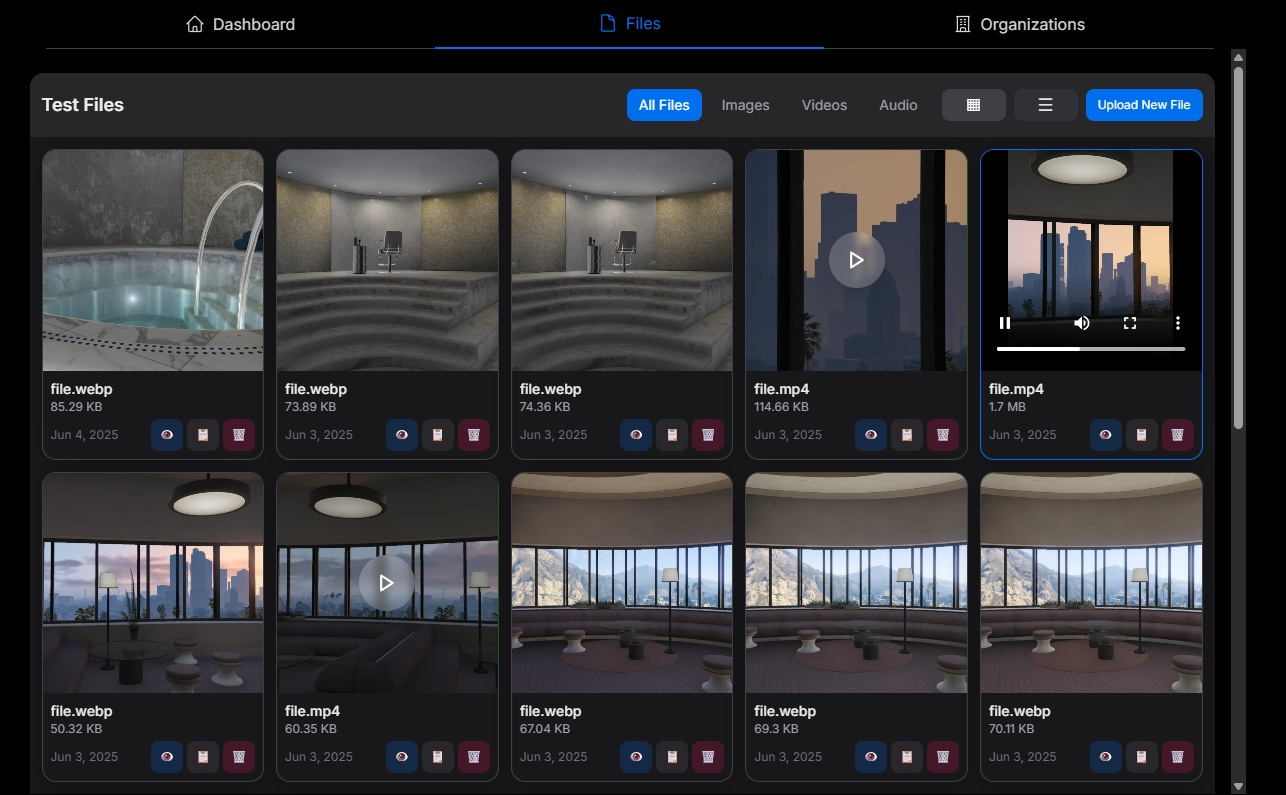Viewport: 1286px width, 795px height.
Task: View the 114.66 KB video with eye icon
Action: (871, 435)
